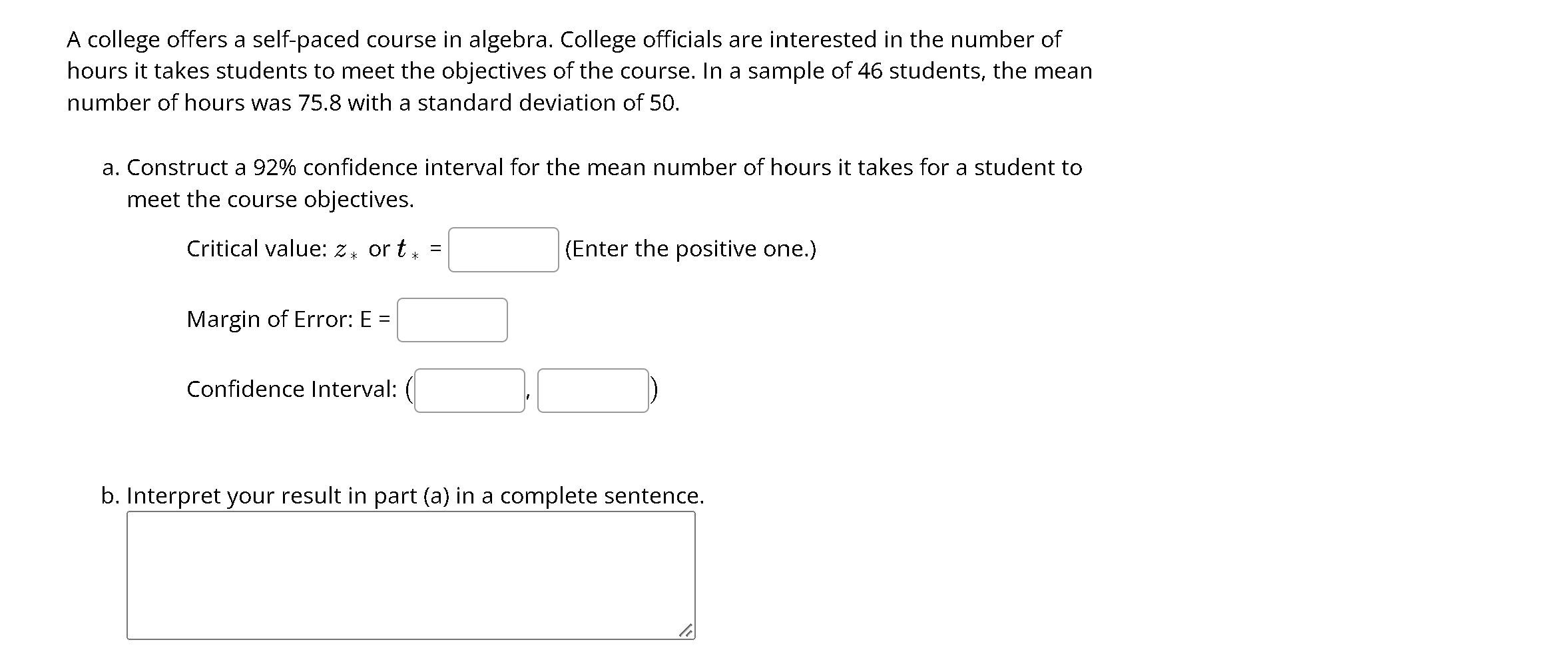Click the Margin of Error input field
Viewport: 1568px width, 654px height.
tap(453, 320)
